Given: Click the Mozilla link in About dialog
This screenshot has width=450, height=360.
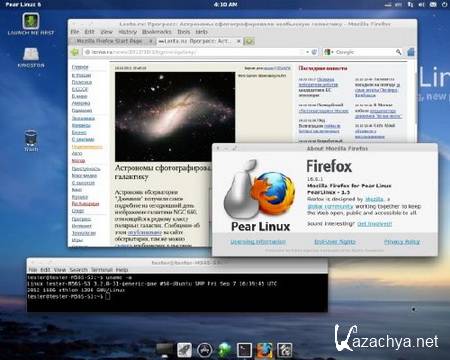Looking at the screenshot, I should pyautogui.click(x=374, y=199).
